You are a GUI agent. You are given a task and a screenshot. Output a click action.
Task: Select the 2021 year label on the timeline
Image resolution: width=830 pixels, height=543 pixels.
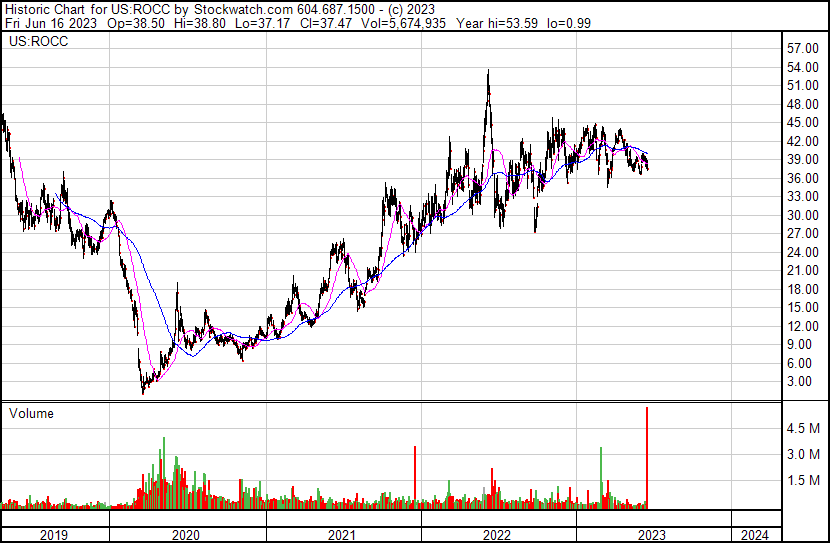pos(342,534)
